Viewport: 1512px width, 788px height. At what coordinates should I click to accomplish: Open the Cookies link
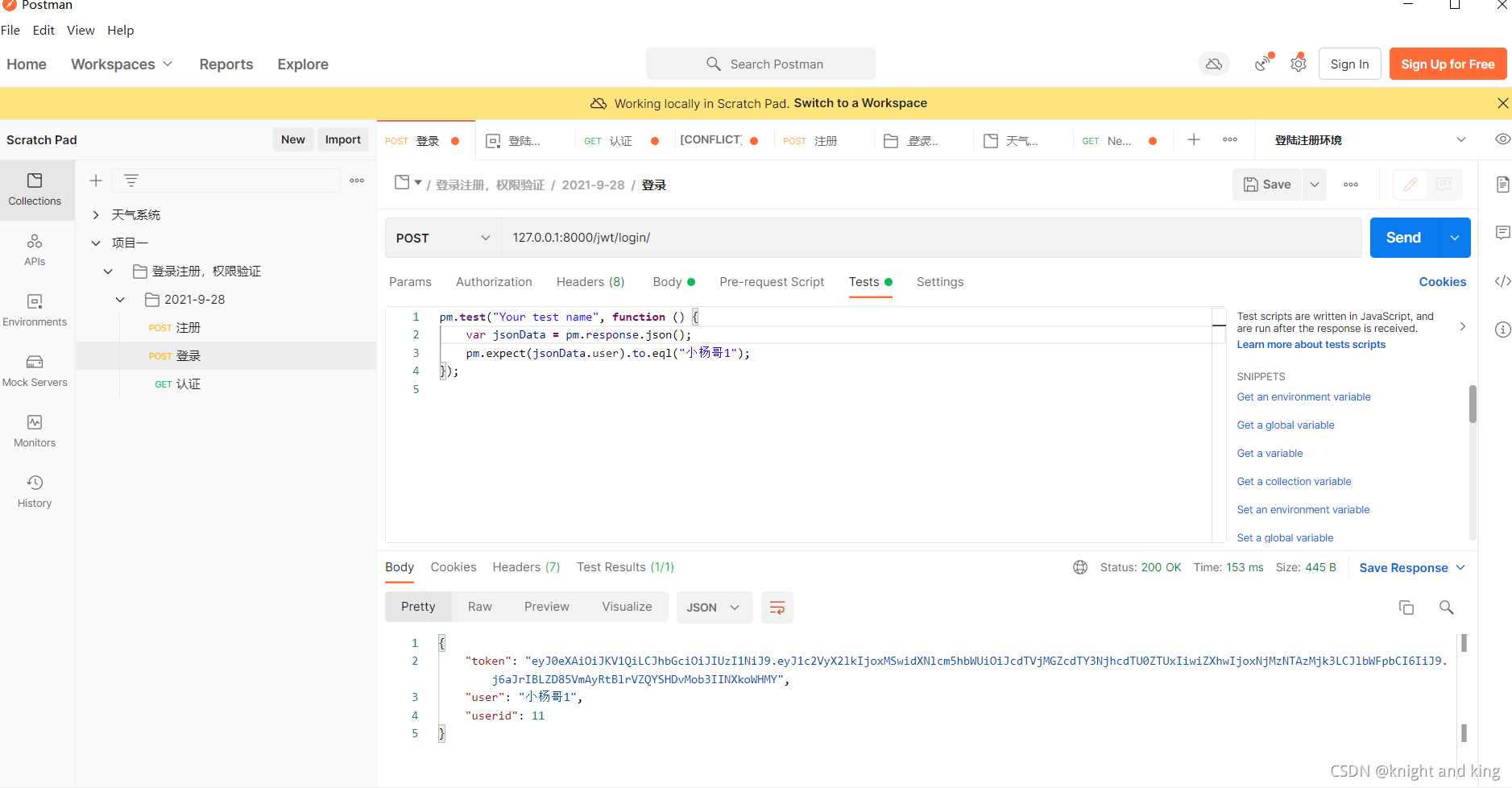[1442, 281]
